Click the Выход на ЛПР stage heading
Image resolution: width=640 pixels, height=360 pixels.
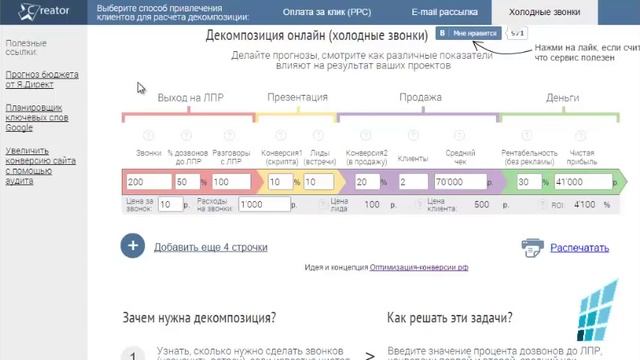click(x=191, y=98)
